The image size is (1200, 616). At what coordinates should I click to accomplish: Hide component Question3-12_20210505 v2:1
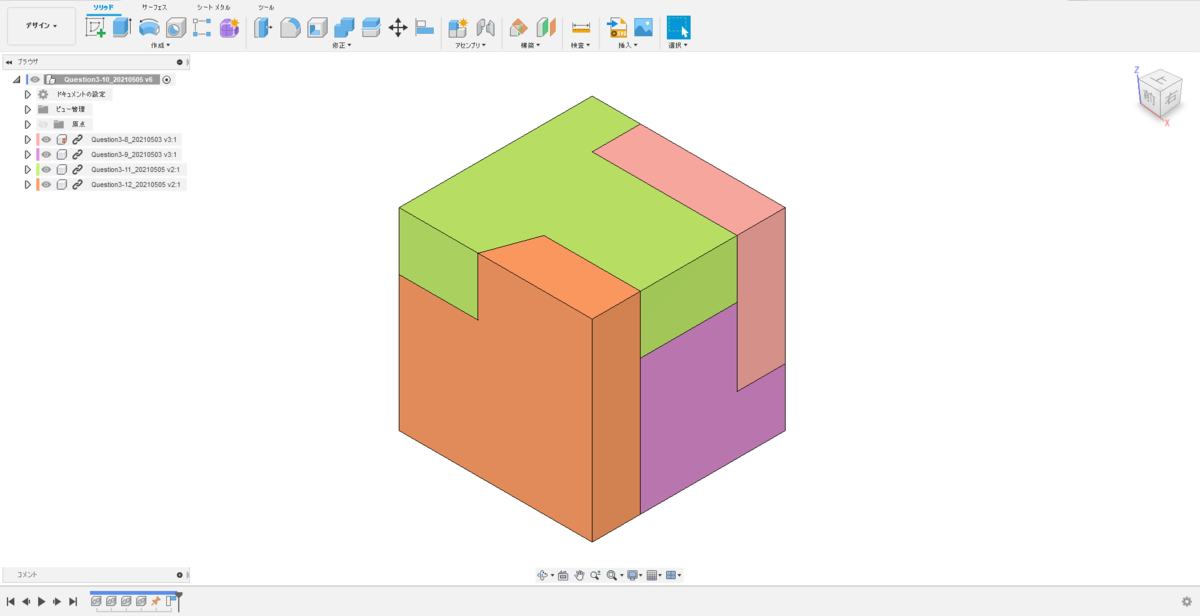[x=46, y=184]
